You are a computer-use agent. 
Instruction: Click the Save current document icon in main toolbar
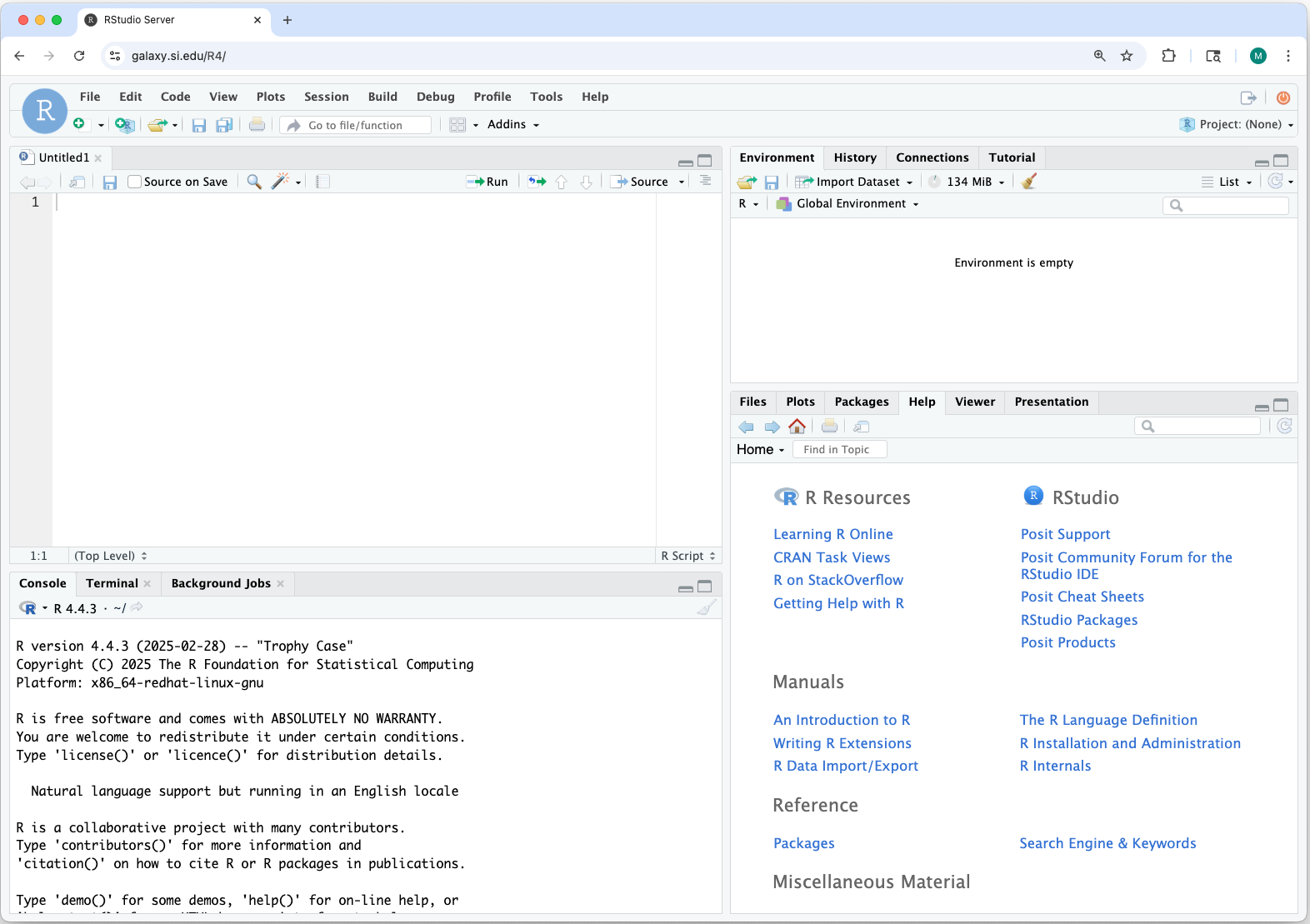coord(198,125)
